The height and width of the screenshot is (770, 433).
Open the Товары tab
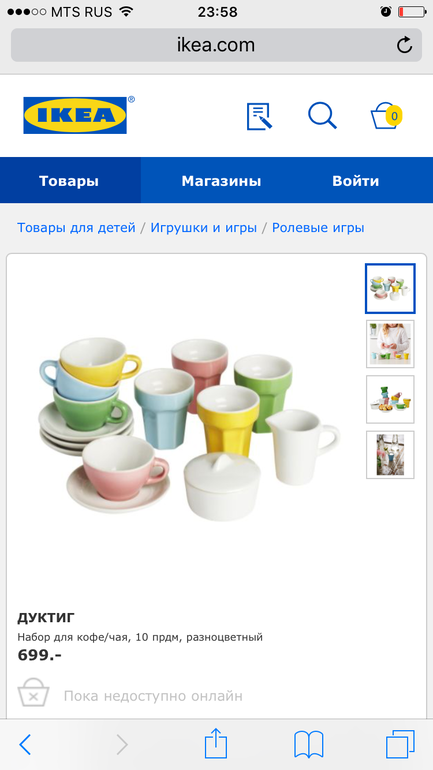click(69, 181)
